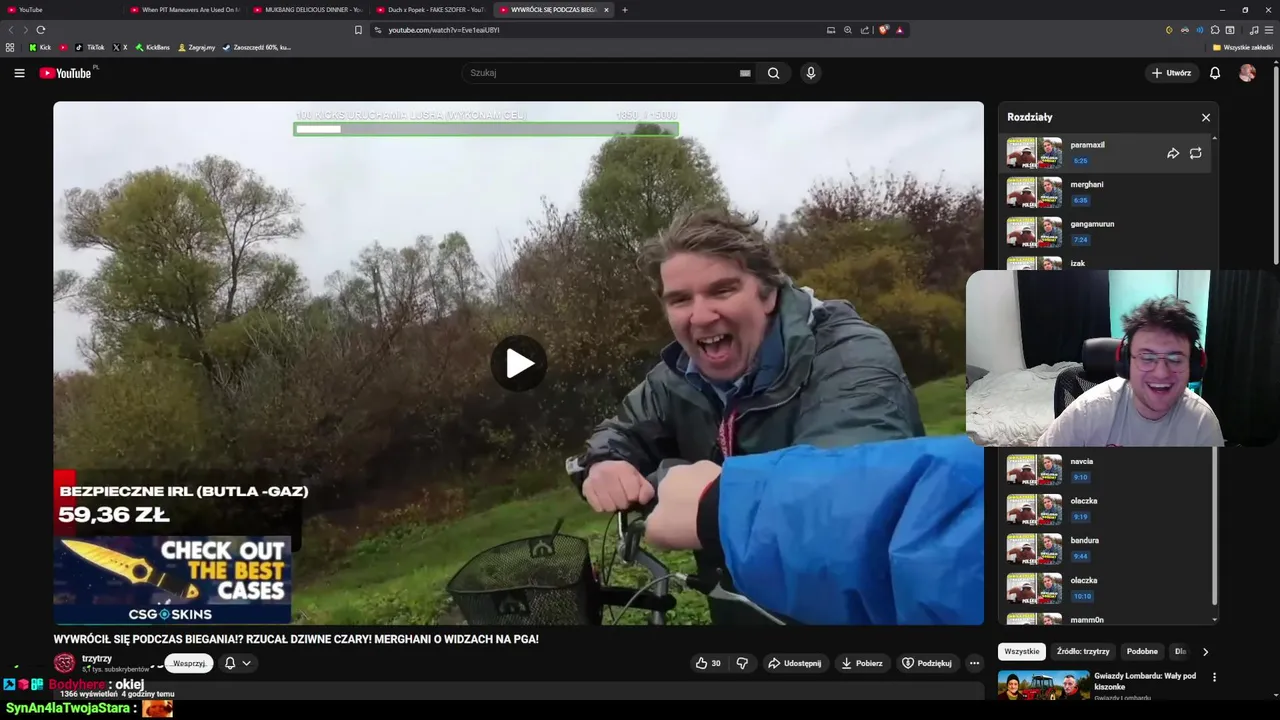
Task: Share the paramaxil chapter
Action: point(1173,153)
